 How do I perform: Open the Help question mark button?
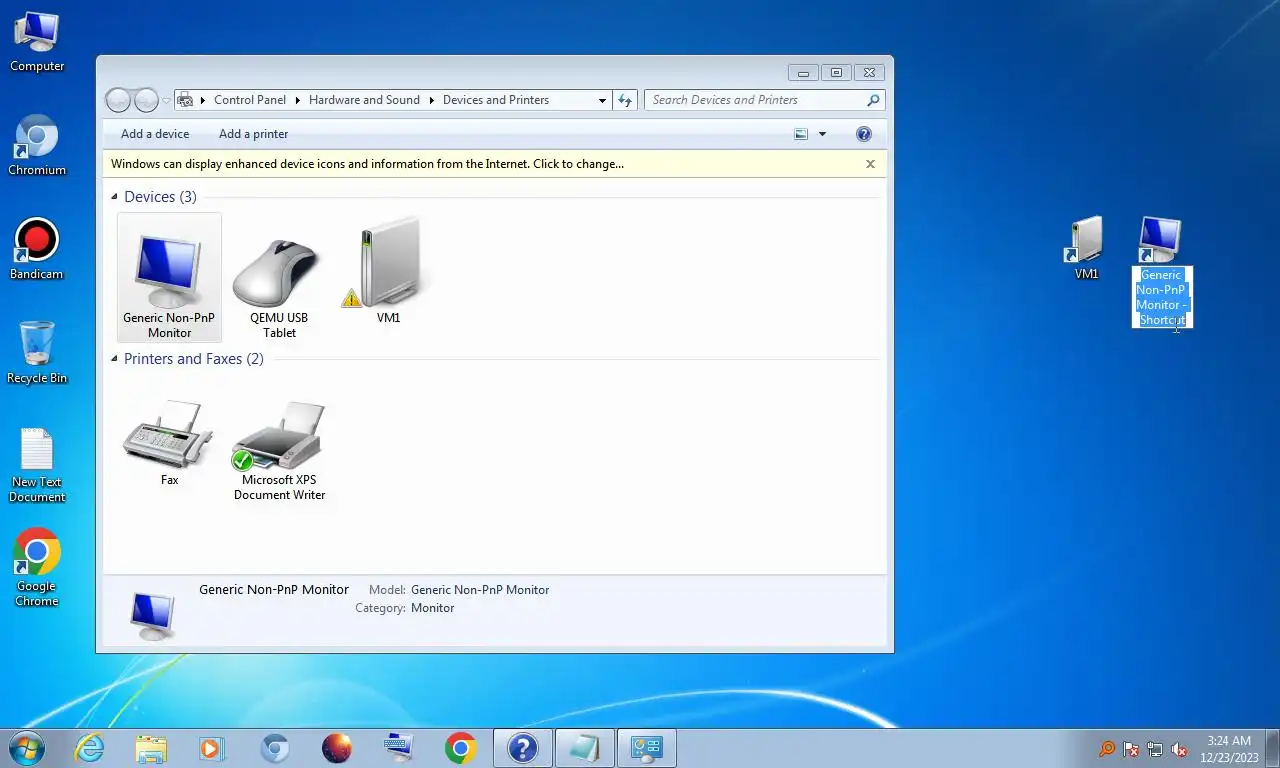(x=864, y=134)
